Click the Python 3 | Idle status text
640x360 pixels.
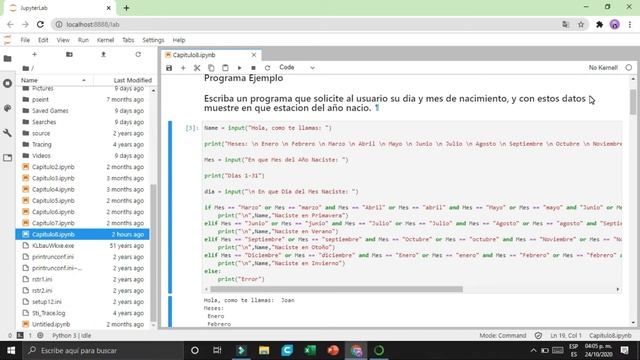pos(71,336)
